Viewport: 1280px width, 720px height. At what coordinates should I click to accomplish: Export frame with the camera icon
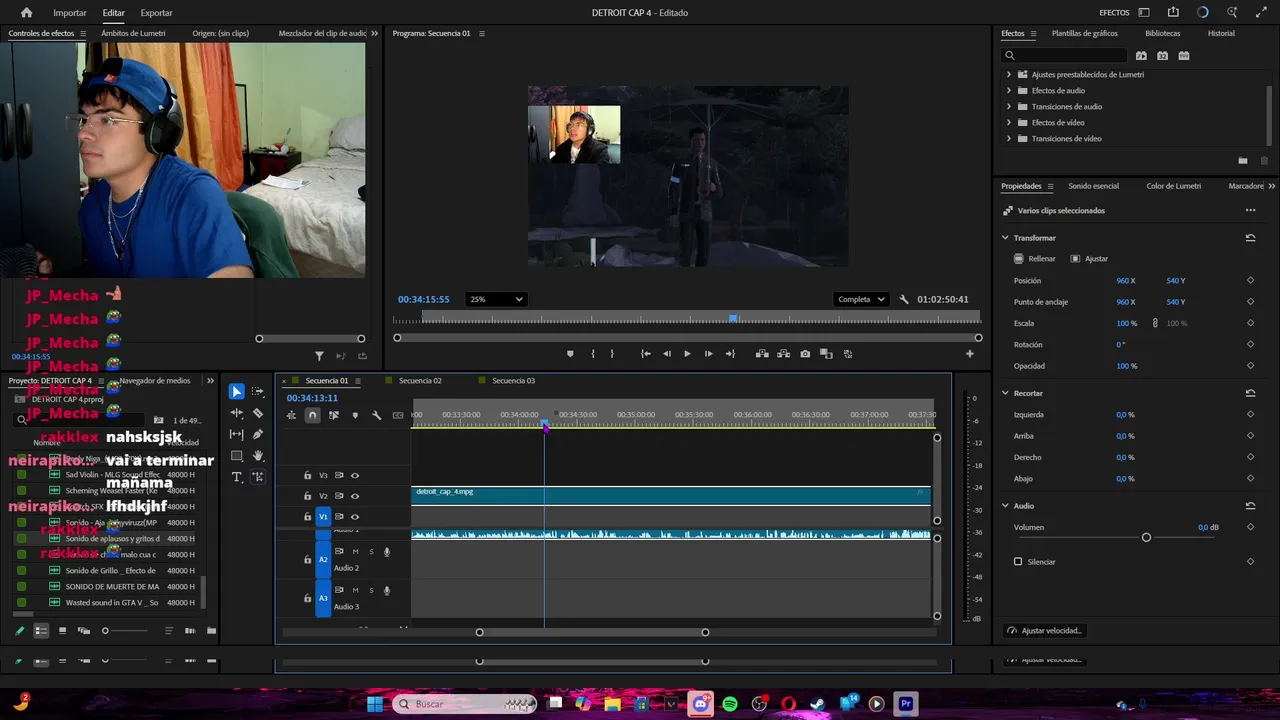click(805, 354)
